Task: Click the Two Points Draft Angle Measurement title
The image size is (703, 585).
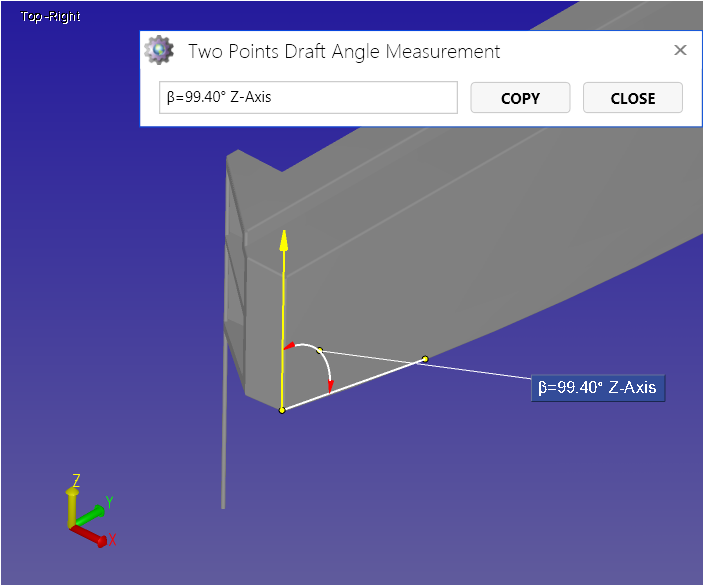Action: 344,51
